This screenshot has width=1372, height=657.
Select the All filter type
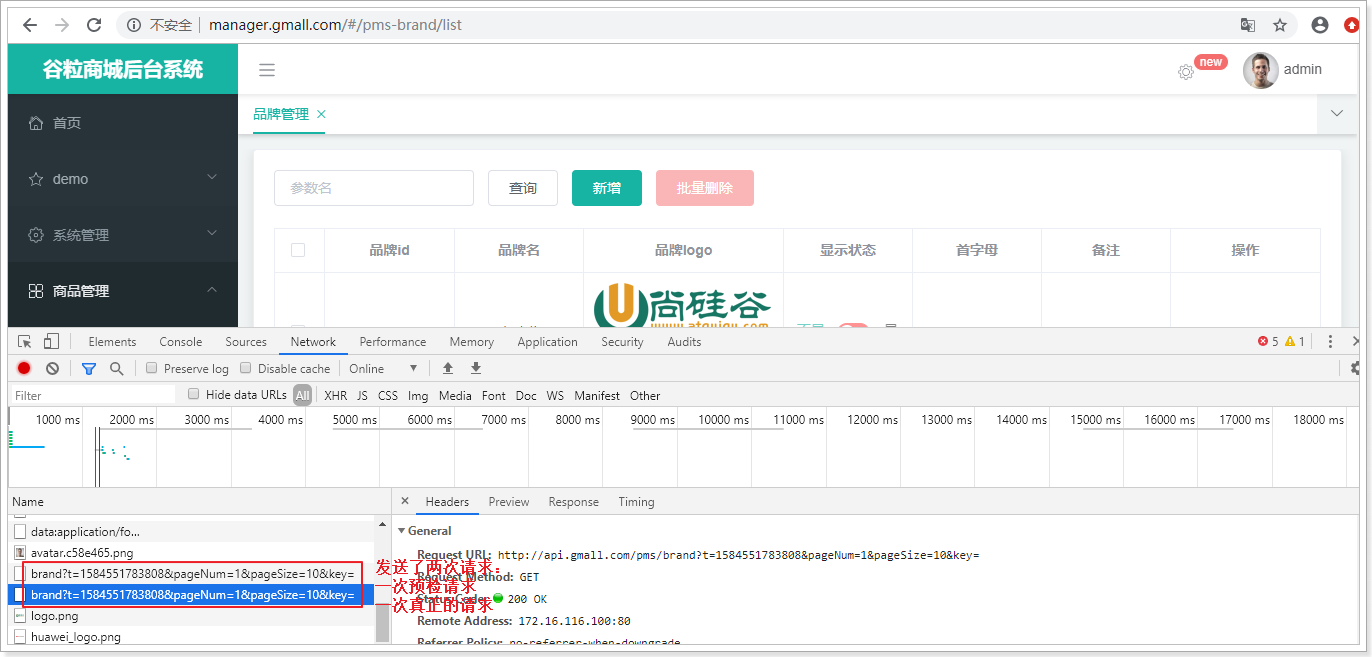(302, 395)
